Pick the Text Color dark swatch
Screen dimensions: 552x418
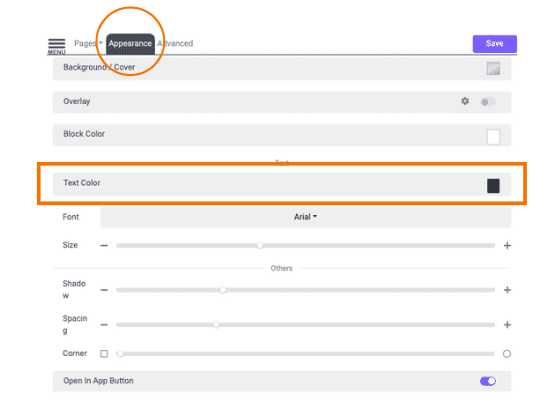click(493, 186)
